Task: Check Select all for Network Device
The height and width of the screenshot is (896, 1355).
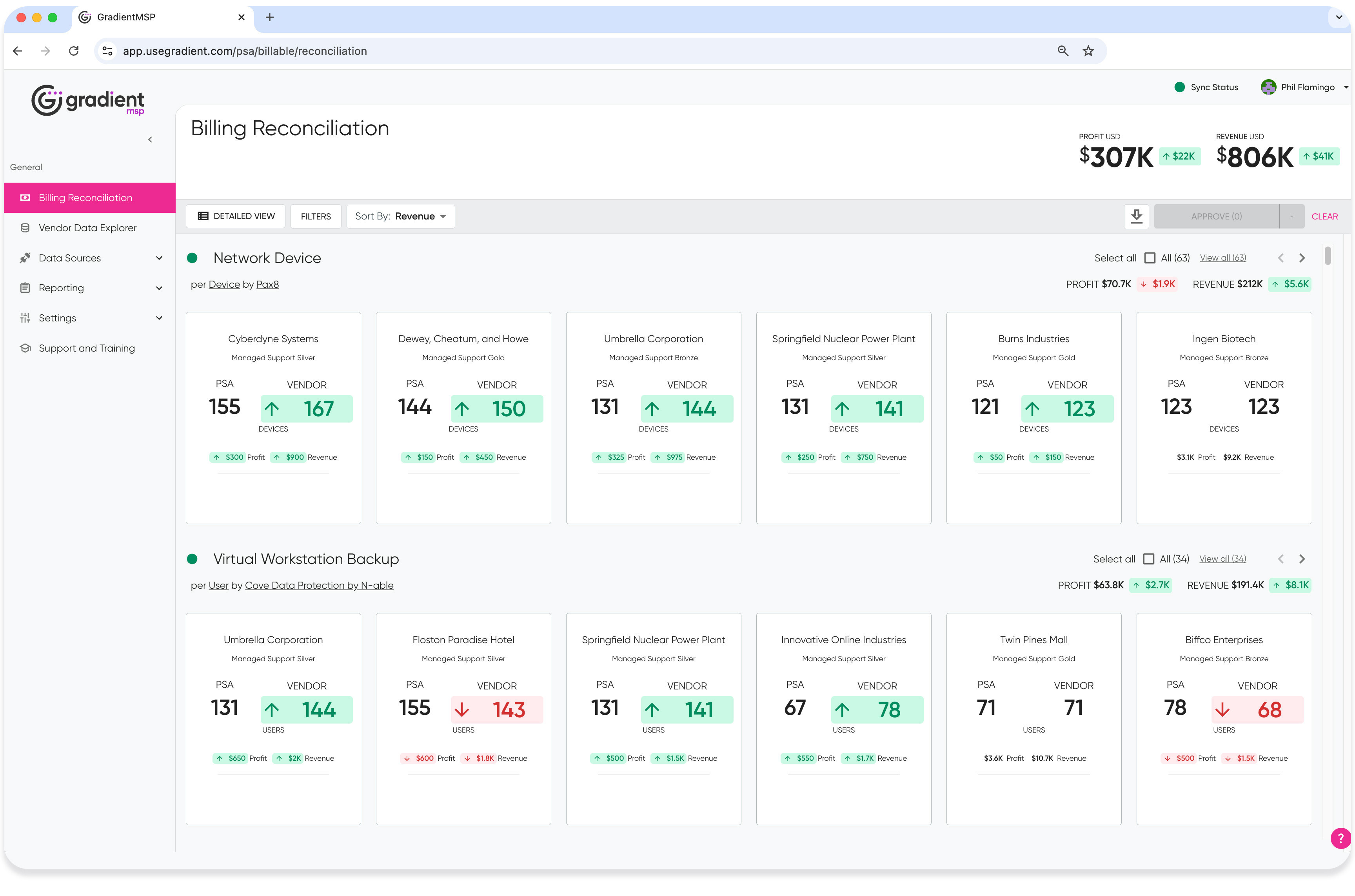Action: click(1149, 258)
